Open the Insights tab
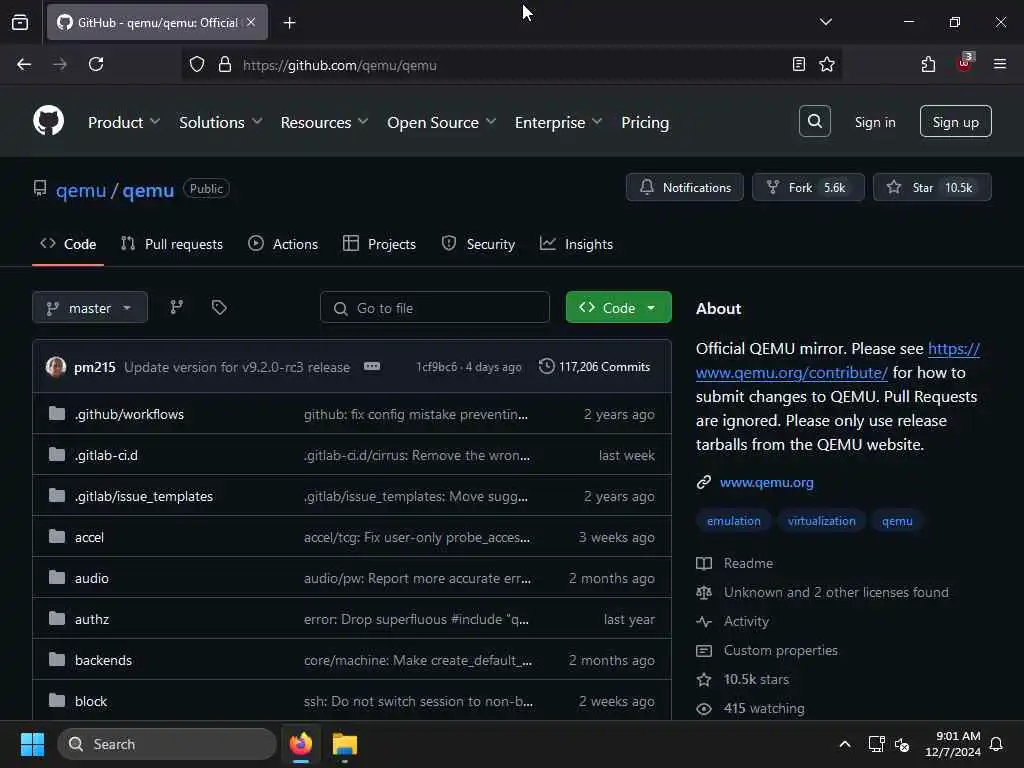Viewport: 1024px width, 768px height. 576,244
